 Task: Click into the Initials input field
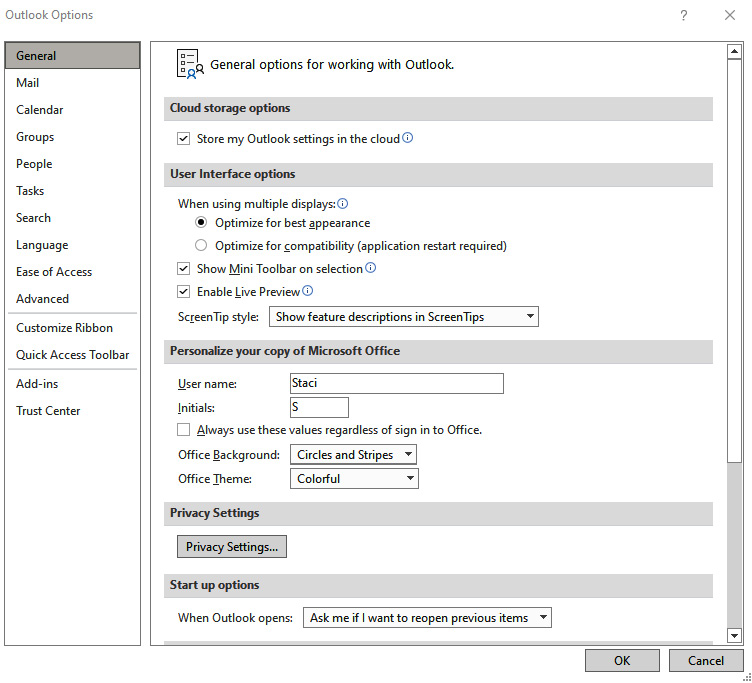[x=319, y=407]
